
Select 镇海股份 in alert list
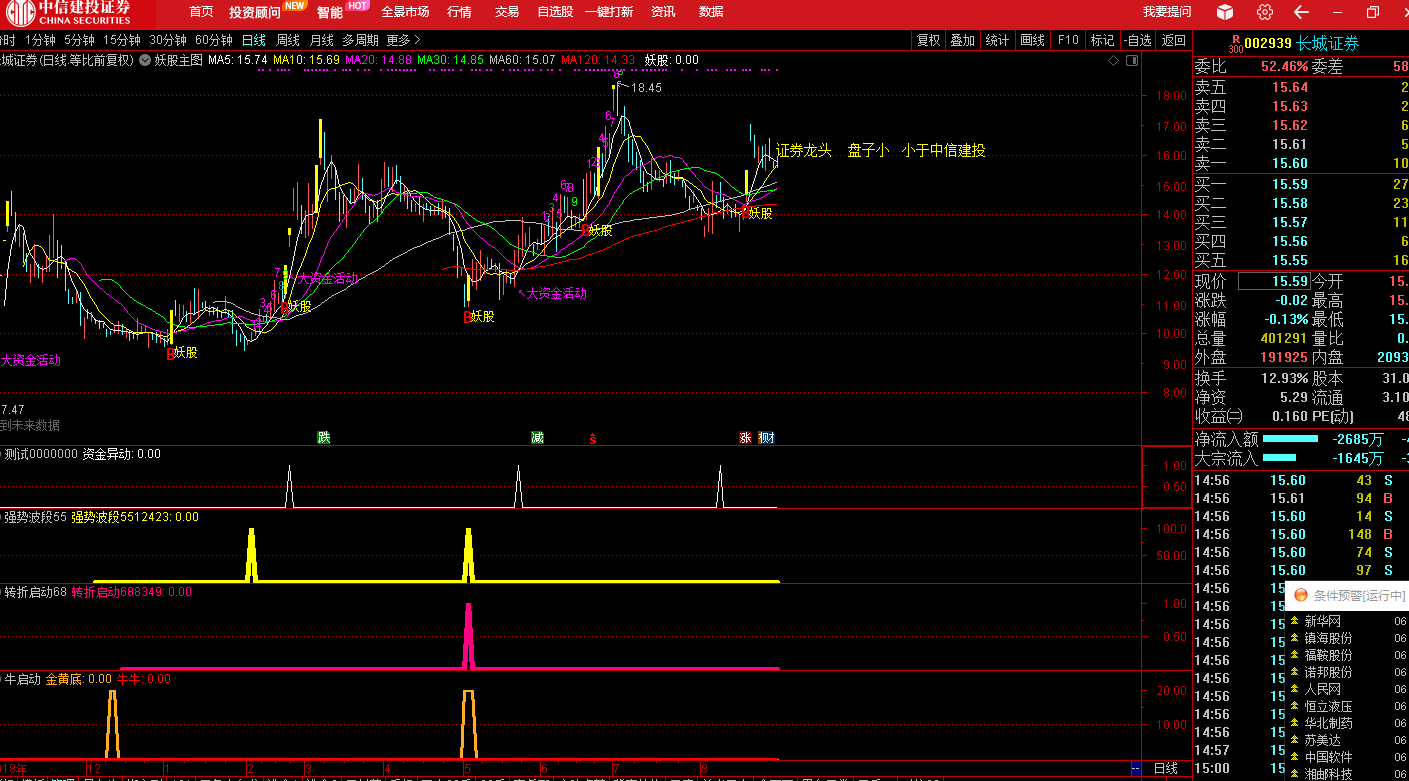coord(1328,638)
